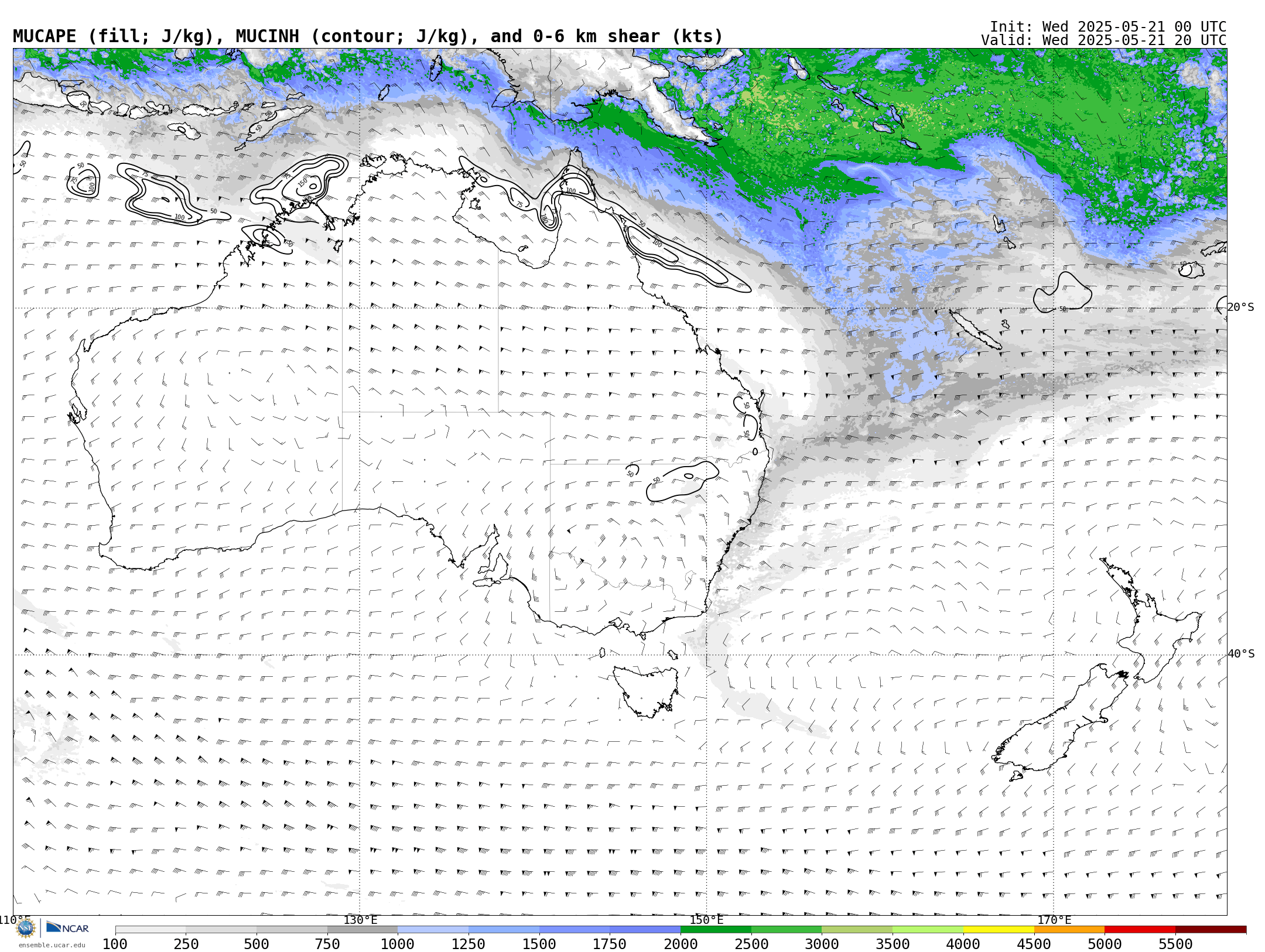Image resolution: width=1265 pixels, height=952 pixels.
Task: Click the colorbar tick label 1750
Action: (x=610, y=944)
